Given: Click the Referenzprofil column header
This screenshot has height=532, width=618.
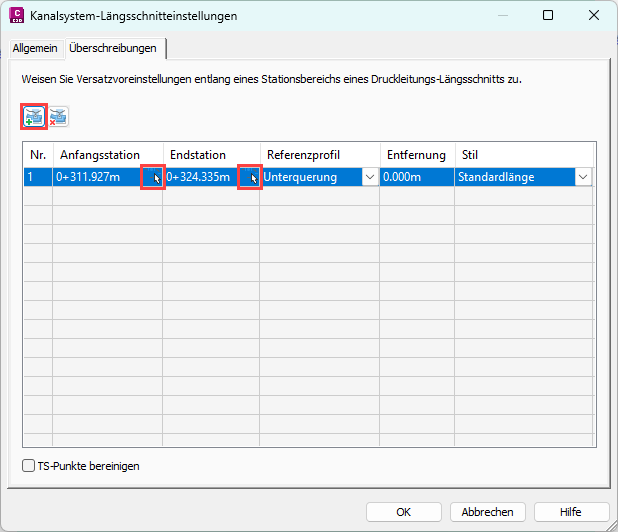Looking at the screenshot, I should [320, 155].
